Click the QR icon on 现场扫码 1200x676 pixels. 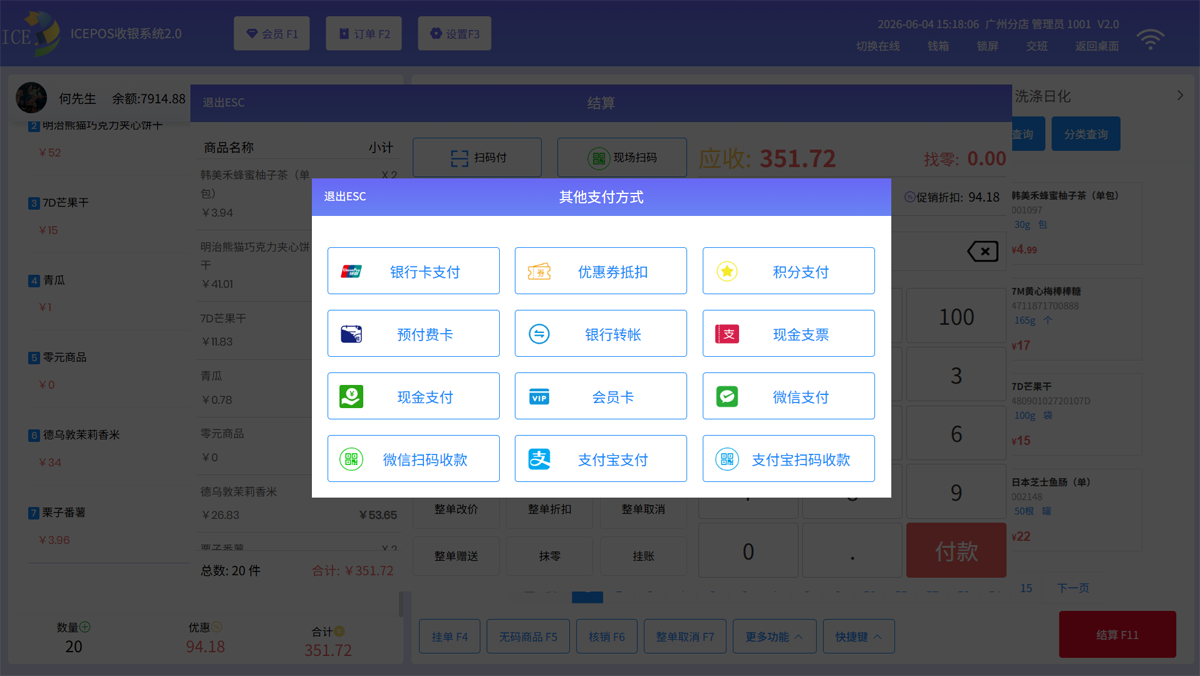598,158
